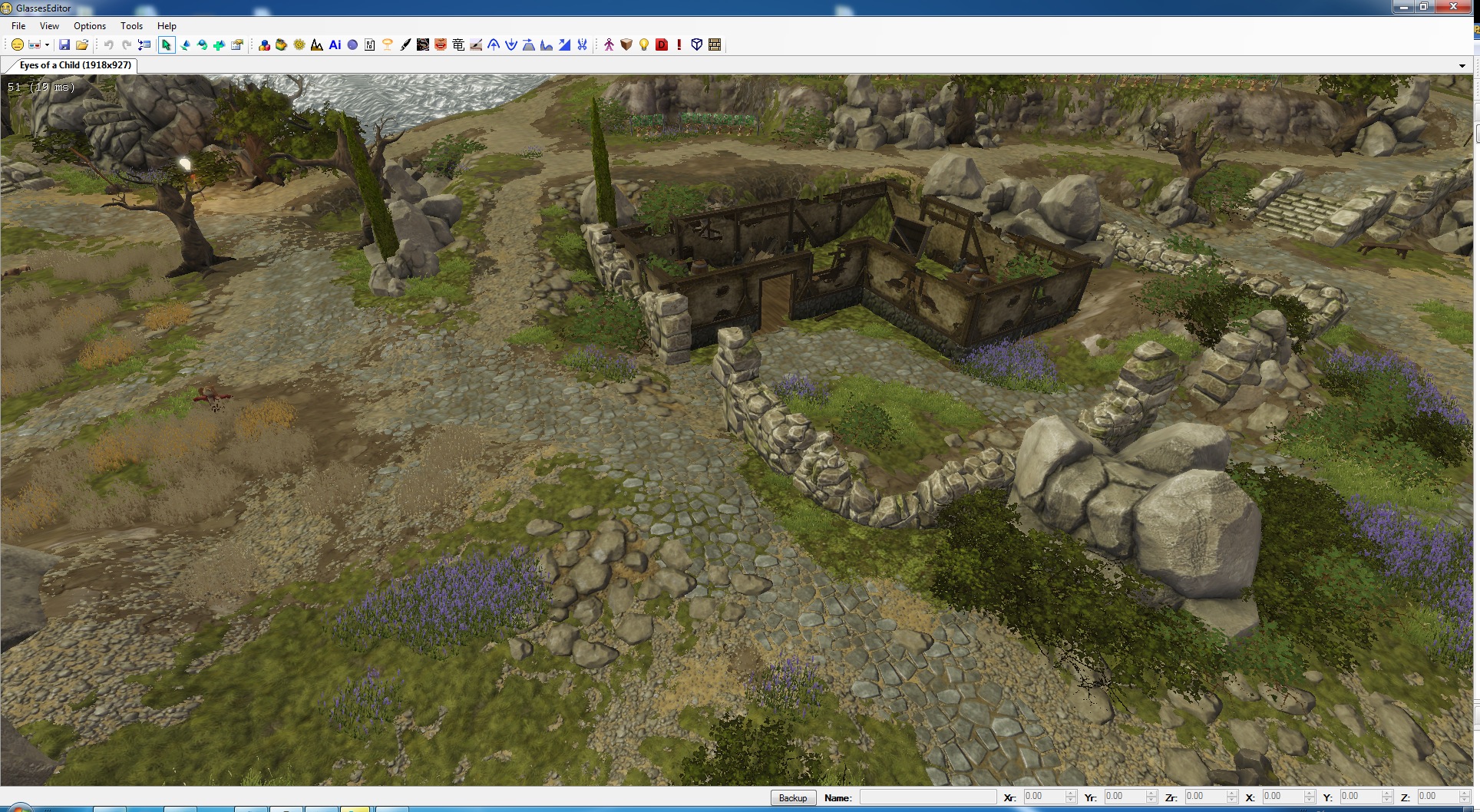The height and width of the screenshot is (812, 1480).
Task: Open the Options menu
Action: point(90,26)
